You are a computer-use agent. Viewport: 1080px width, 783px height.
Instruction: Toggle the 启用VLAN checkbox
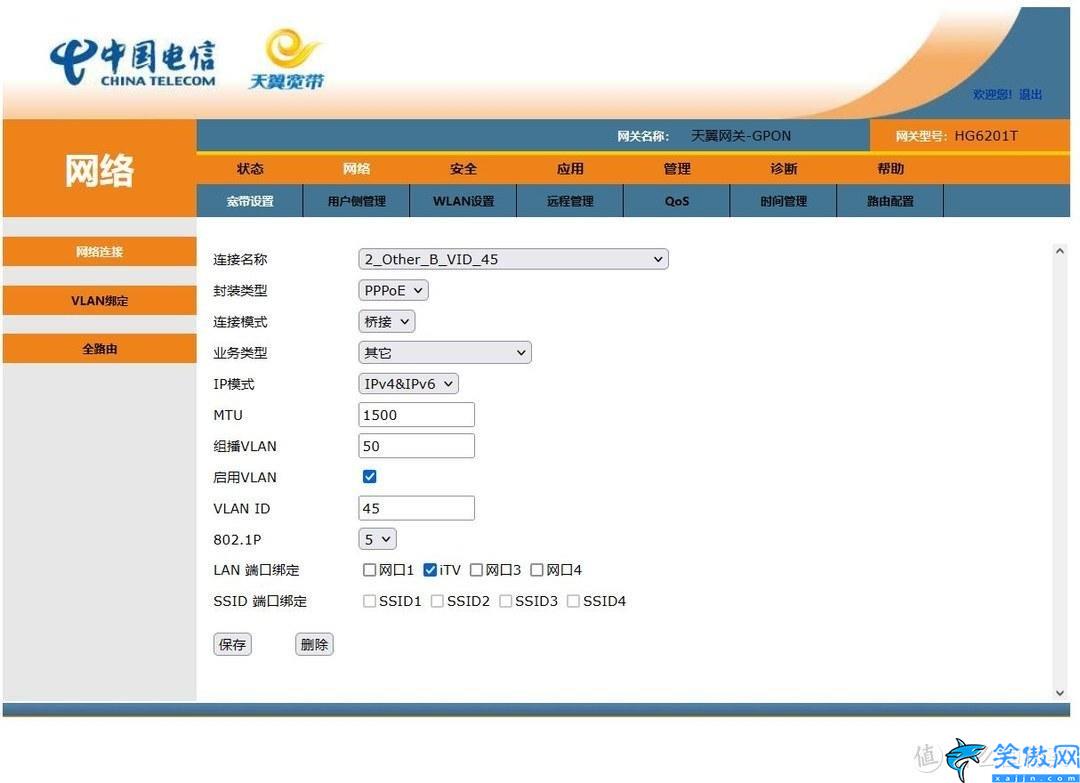369,477
